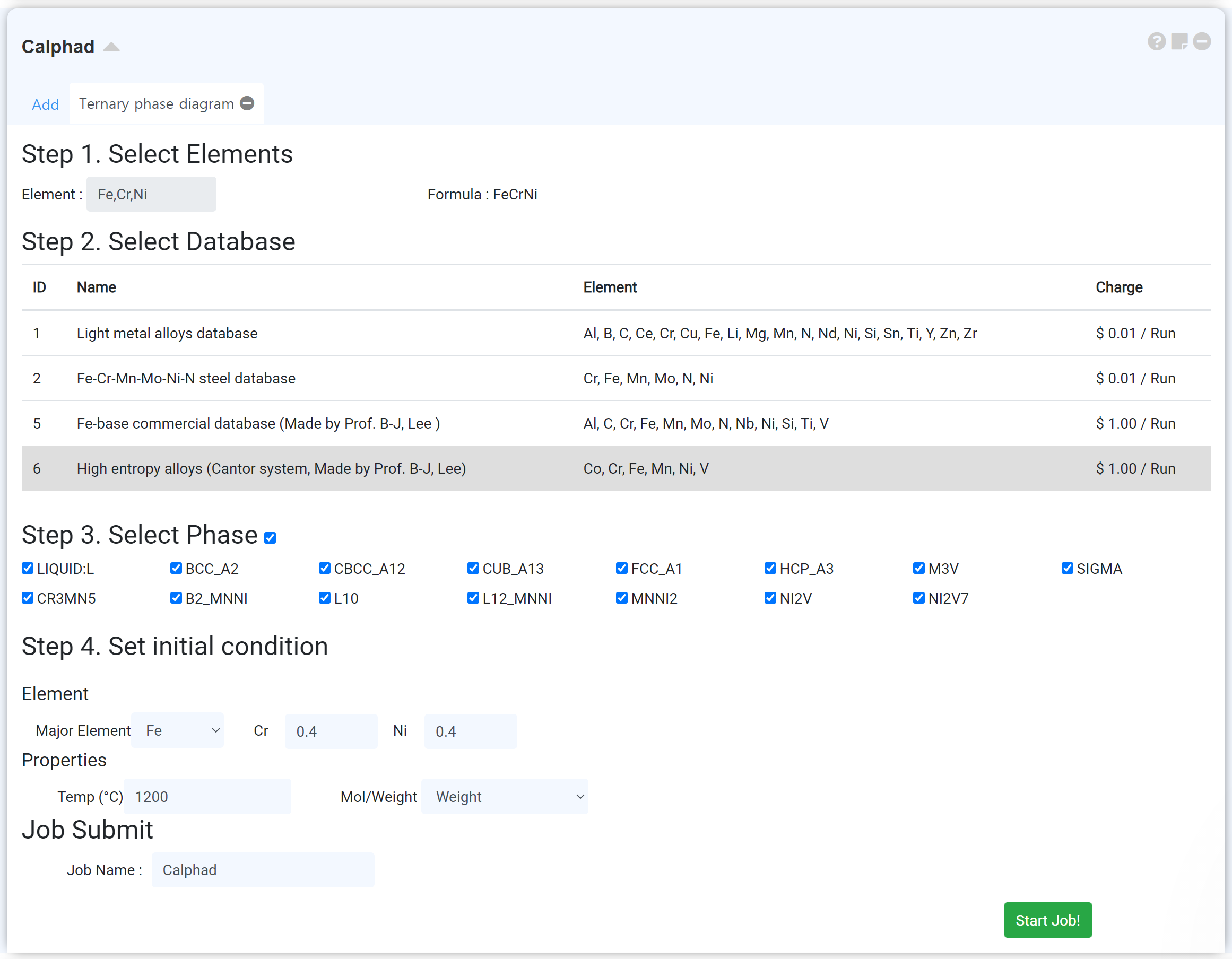This screenshot has width=1232, height=959.
Task: Toggle the L12_MNNI phase checkbox
Action: tap(473, 598)
